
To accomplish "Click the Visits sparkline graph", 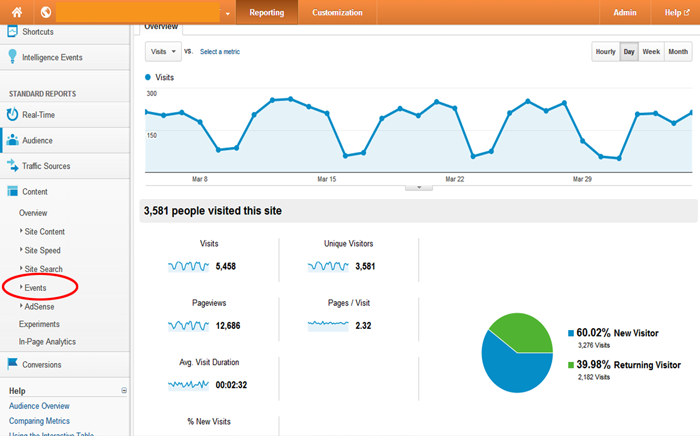I will (x=188, y=266).
